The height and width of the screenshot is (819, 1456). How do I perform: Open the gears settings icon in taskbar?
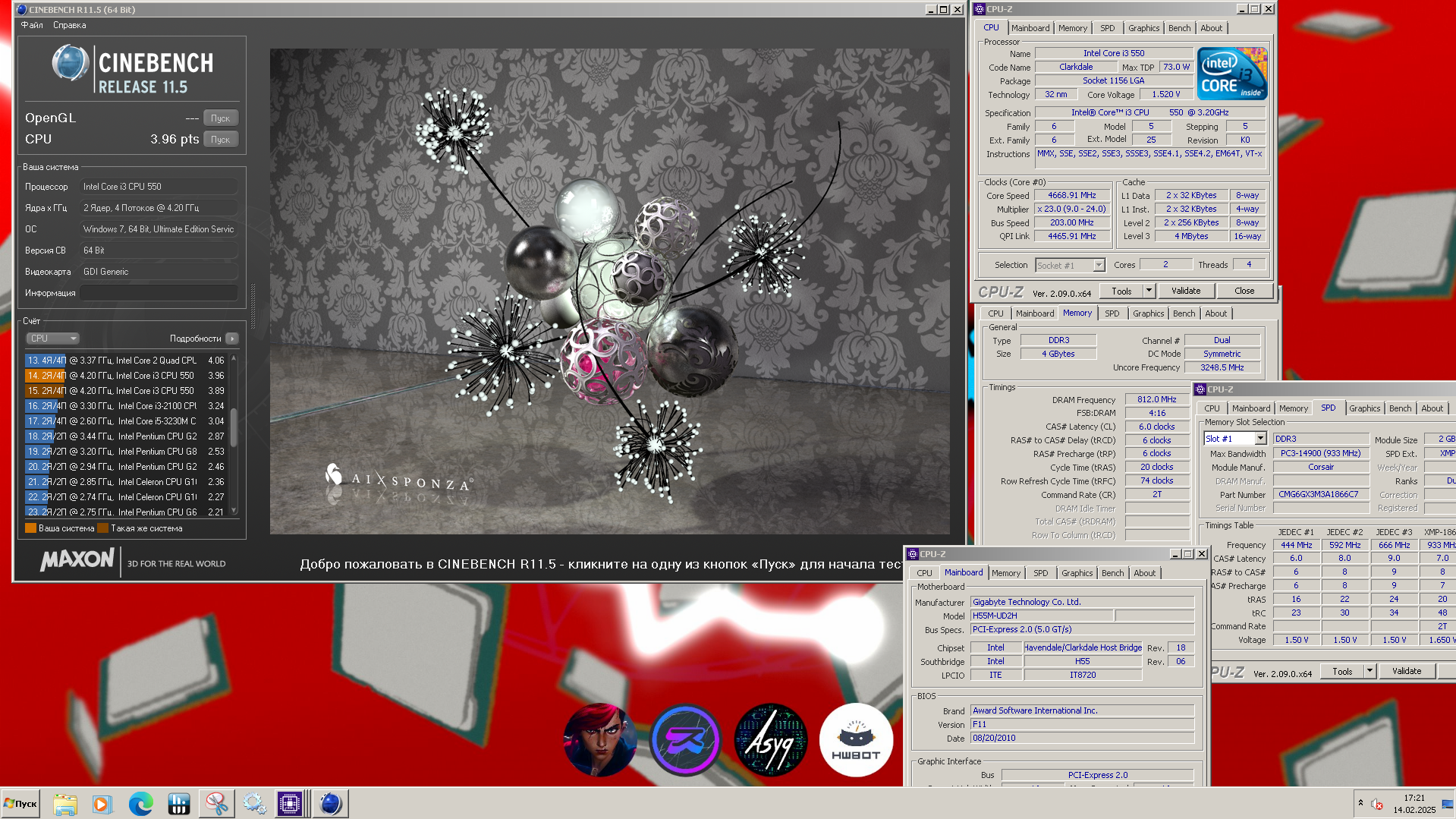pos(253,804)
